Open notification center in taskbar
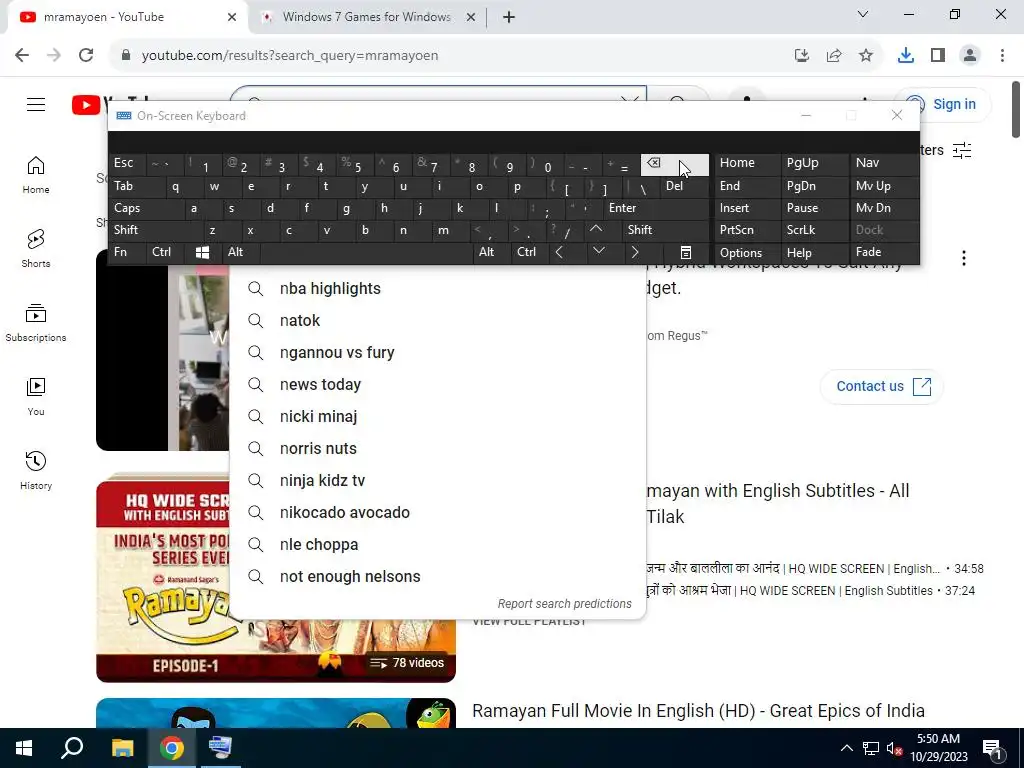Screen dimensions: 1024x768 pyautogui.click(x=993, y=748)
